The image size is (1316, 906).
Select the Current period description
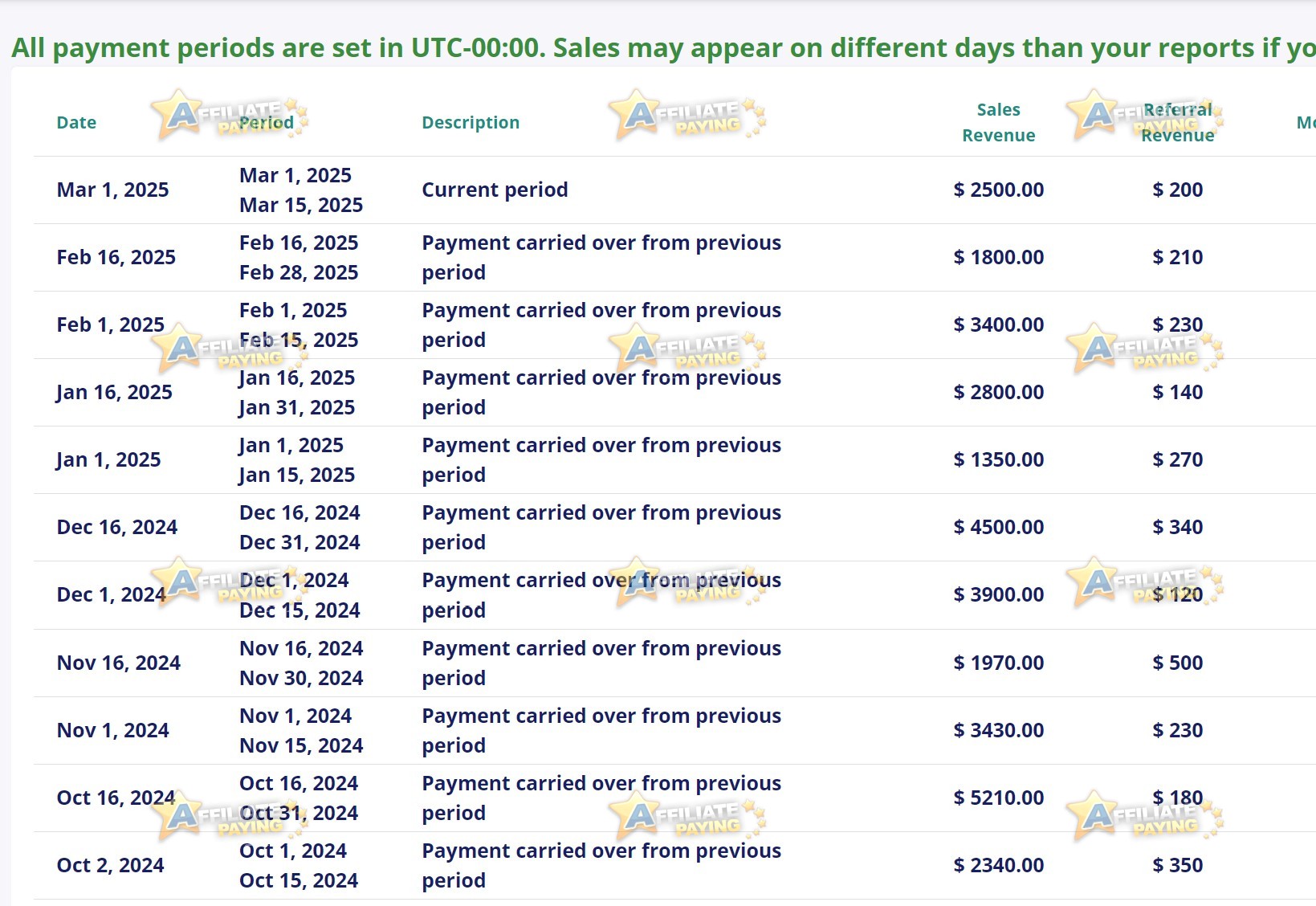tap(495, 190)
